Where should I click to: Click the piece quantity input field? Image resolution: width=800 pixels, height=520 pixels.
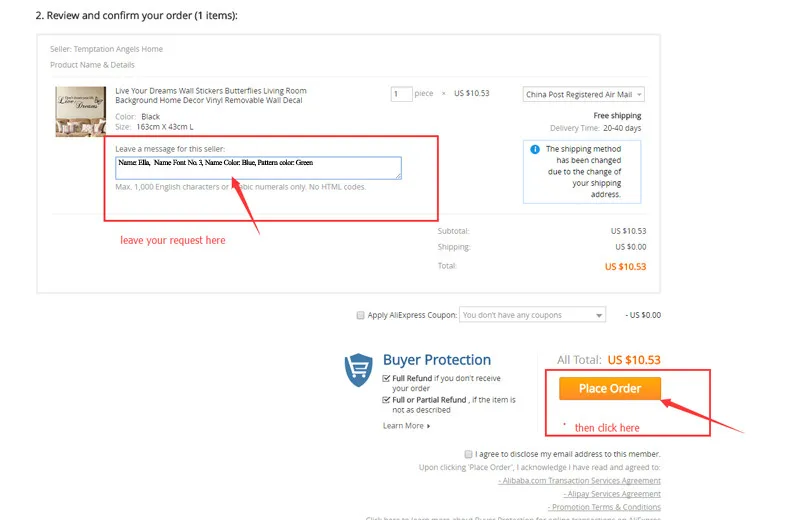click(402, 94)
